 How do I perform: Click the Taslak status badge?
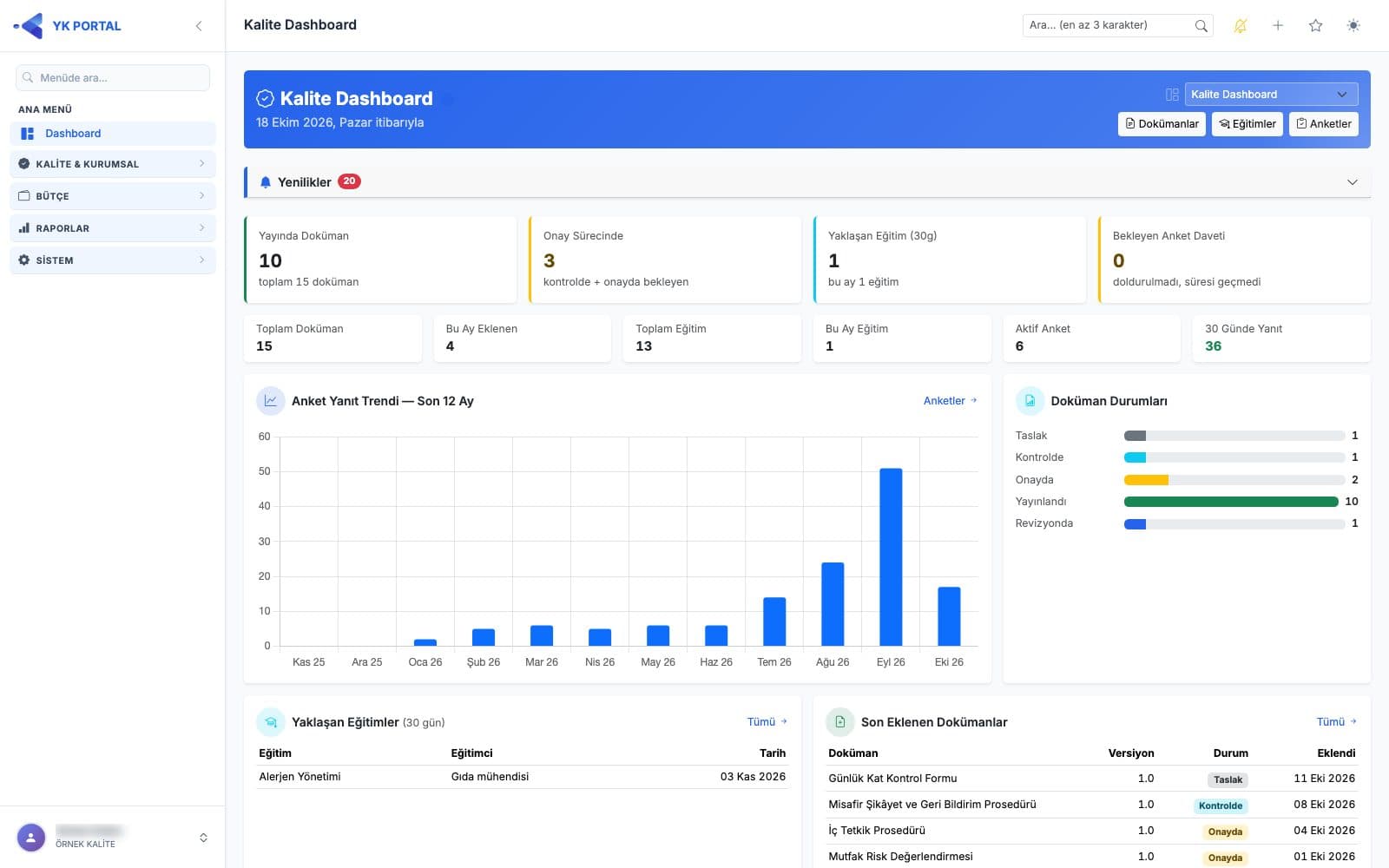(x=1228, y=779)
